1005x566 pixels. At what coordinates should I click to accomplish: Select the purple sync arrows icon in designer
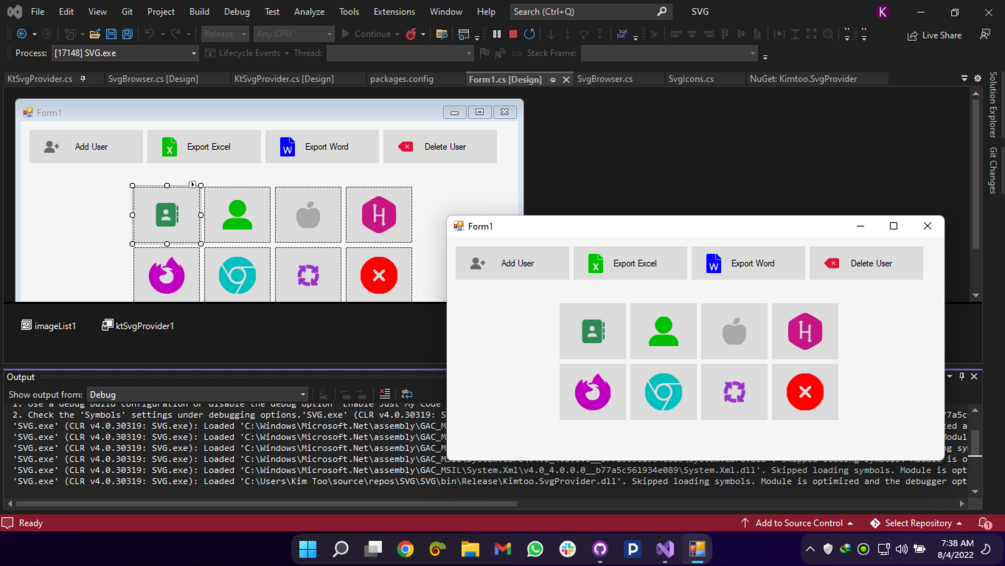click(x=308, y=274)
